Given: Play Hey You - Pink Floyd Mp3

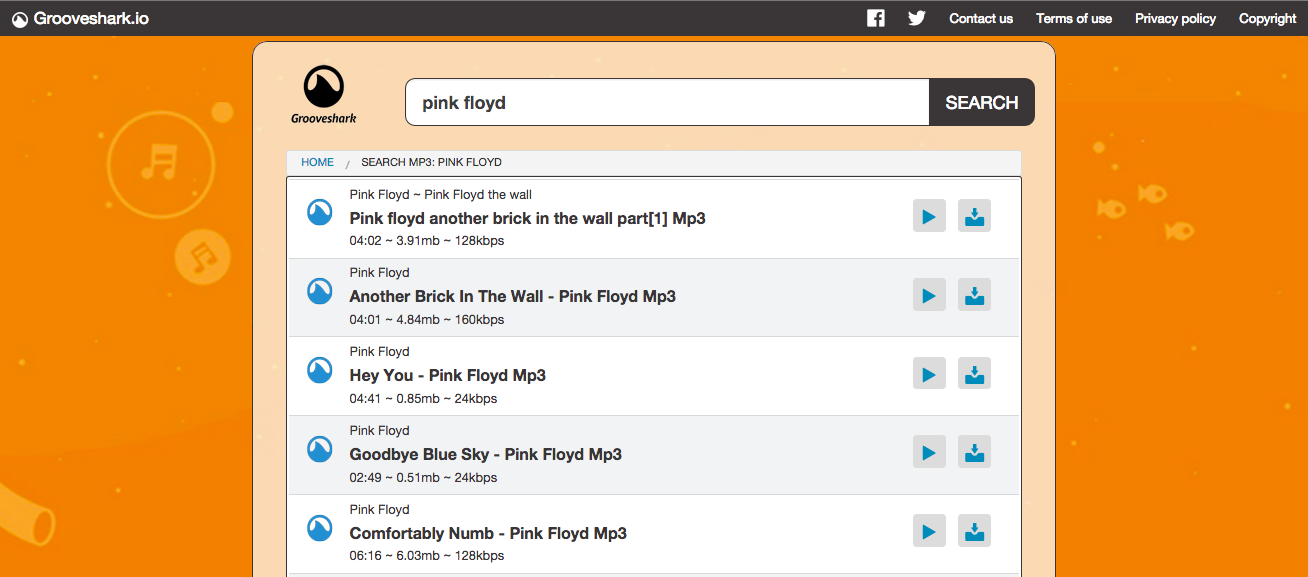Looking at the screenshot, I should click(929, 374).
